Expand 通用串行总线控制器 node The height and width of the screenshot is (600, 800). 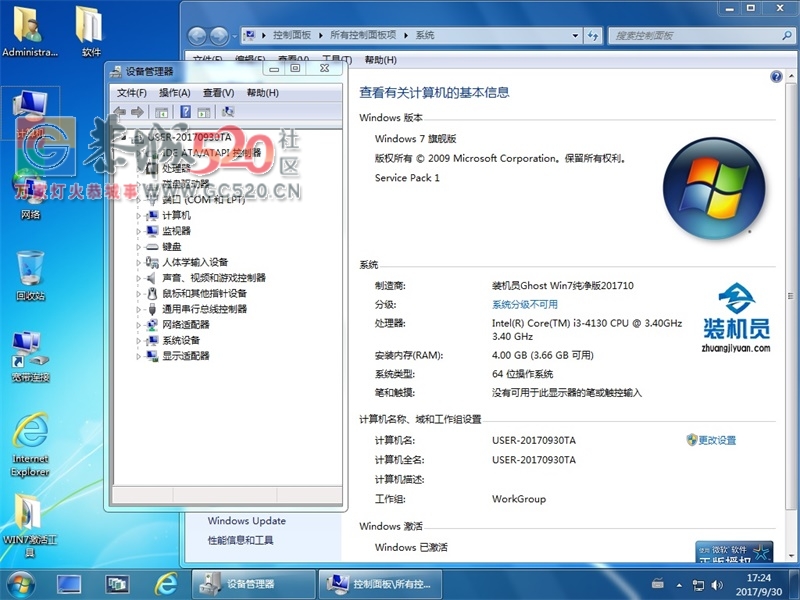(138, 309)
